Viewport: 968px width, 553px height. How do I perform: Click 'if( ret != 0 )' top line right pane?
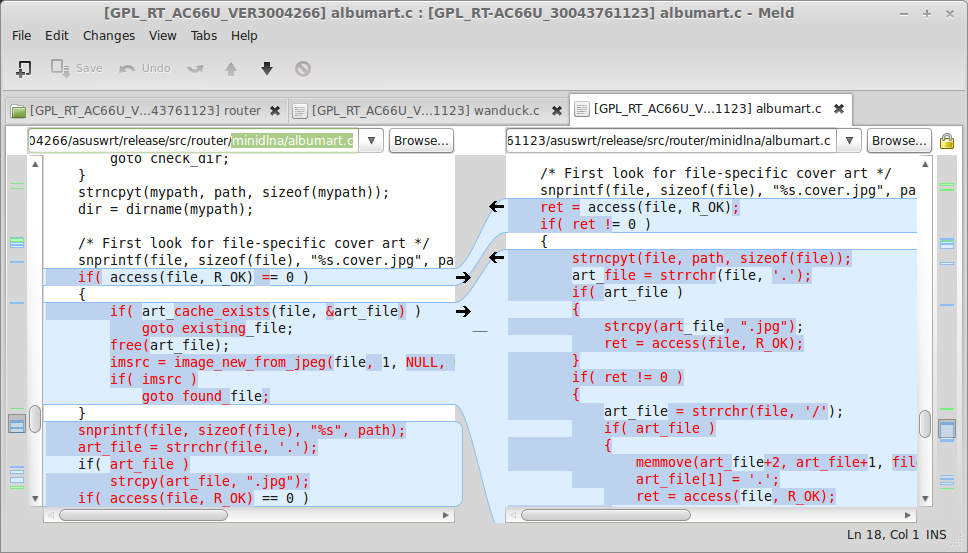coord(596,224)
